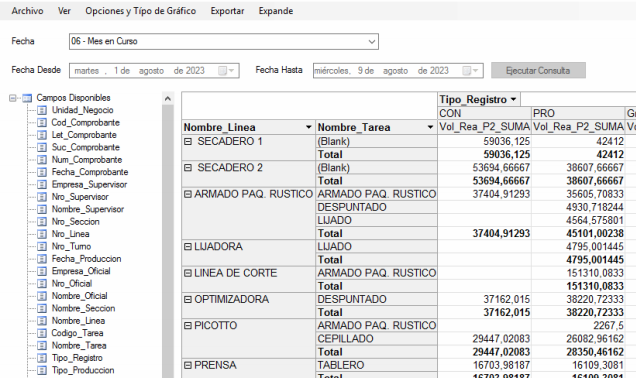
Task: Open the Nombre_Linea header filter dropdown
Action: pyautogui.click(x=308, y=127)
